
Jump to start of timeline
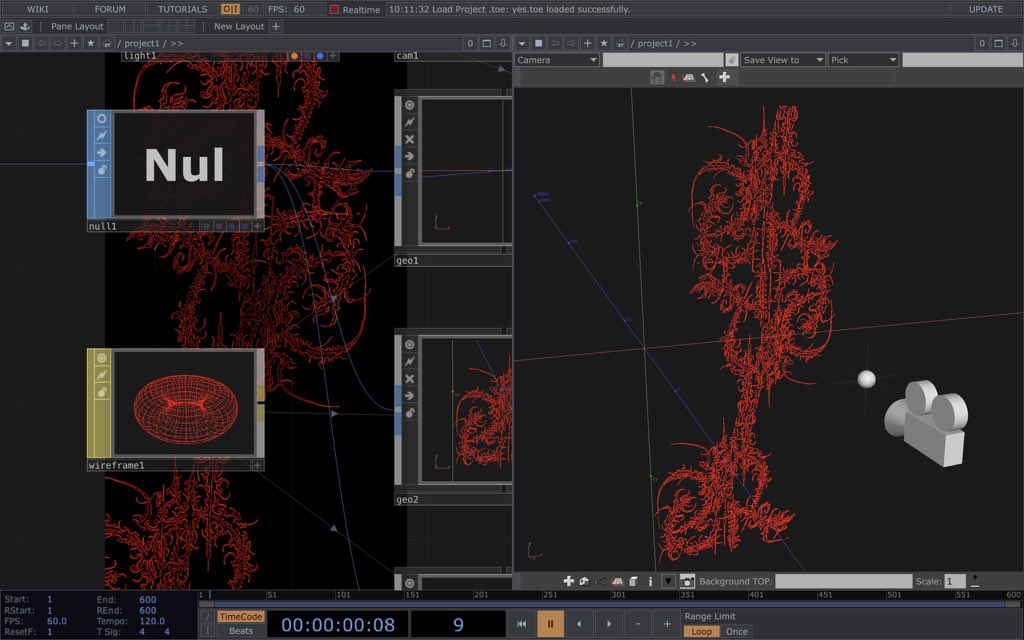pyautogui.click(x=521, y=624)
